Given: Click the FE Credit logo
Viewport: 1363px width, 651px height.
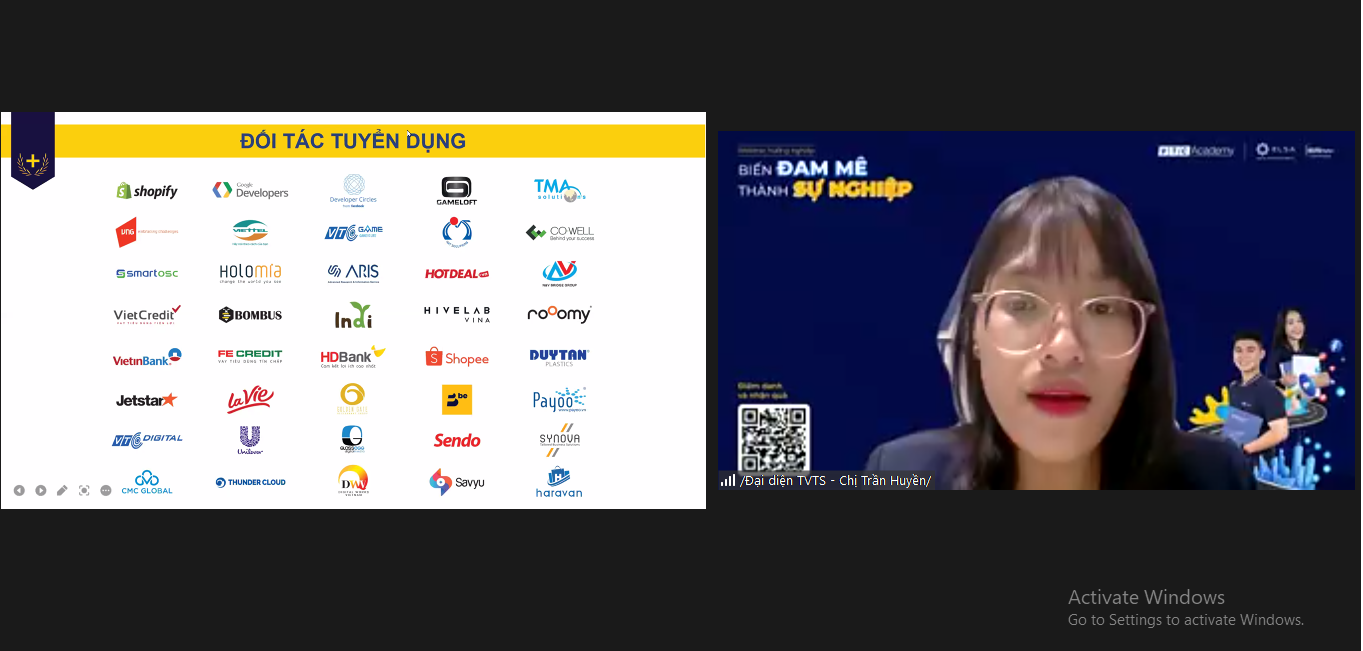Looking at the screenshot, I should [x=250, y=356].
